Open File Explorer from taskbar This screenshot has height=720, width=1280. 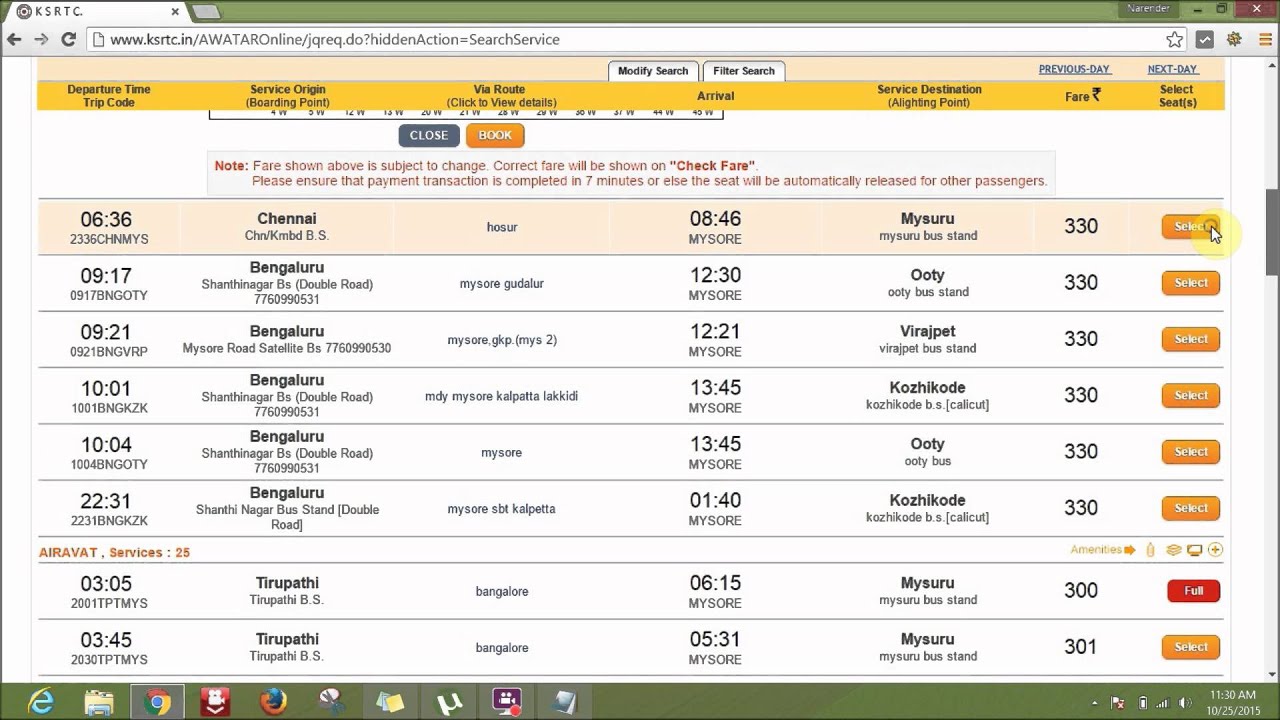tap(99, 702)
